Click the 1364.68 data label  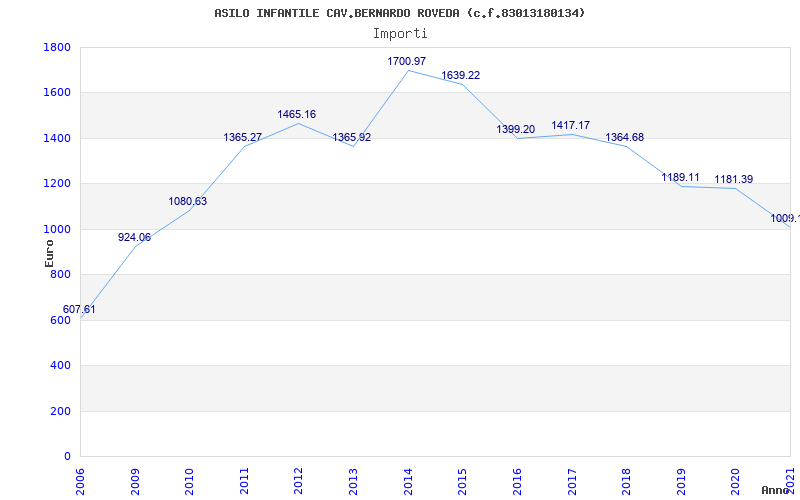coord(624,137)
